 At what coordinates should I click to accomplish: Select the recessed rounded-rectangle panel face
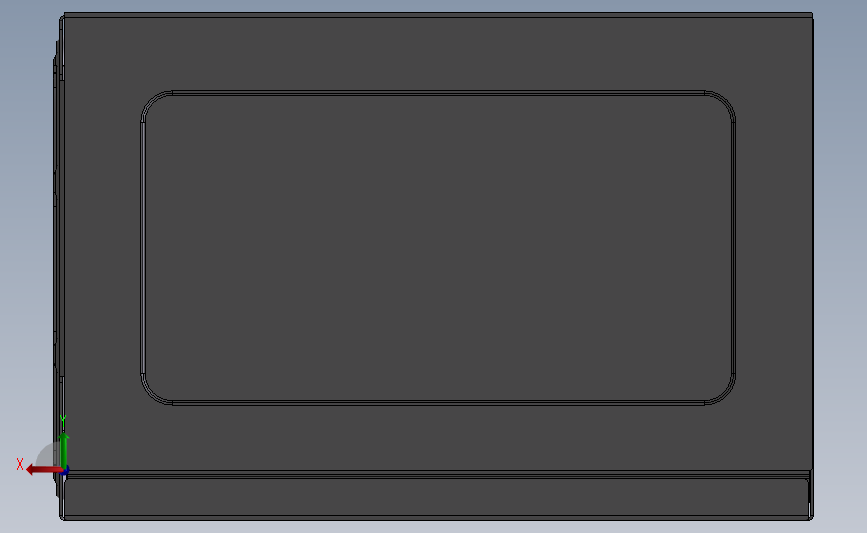(438, 248)
